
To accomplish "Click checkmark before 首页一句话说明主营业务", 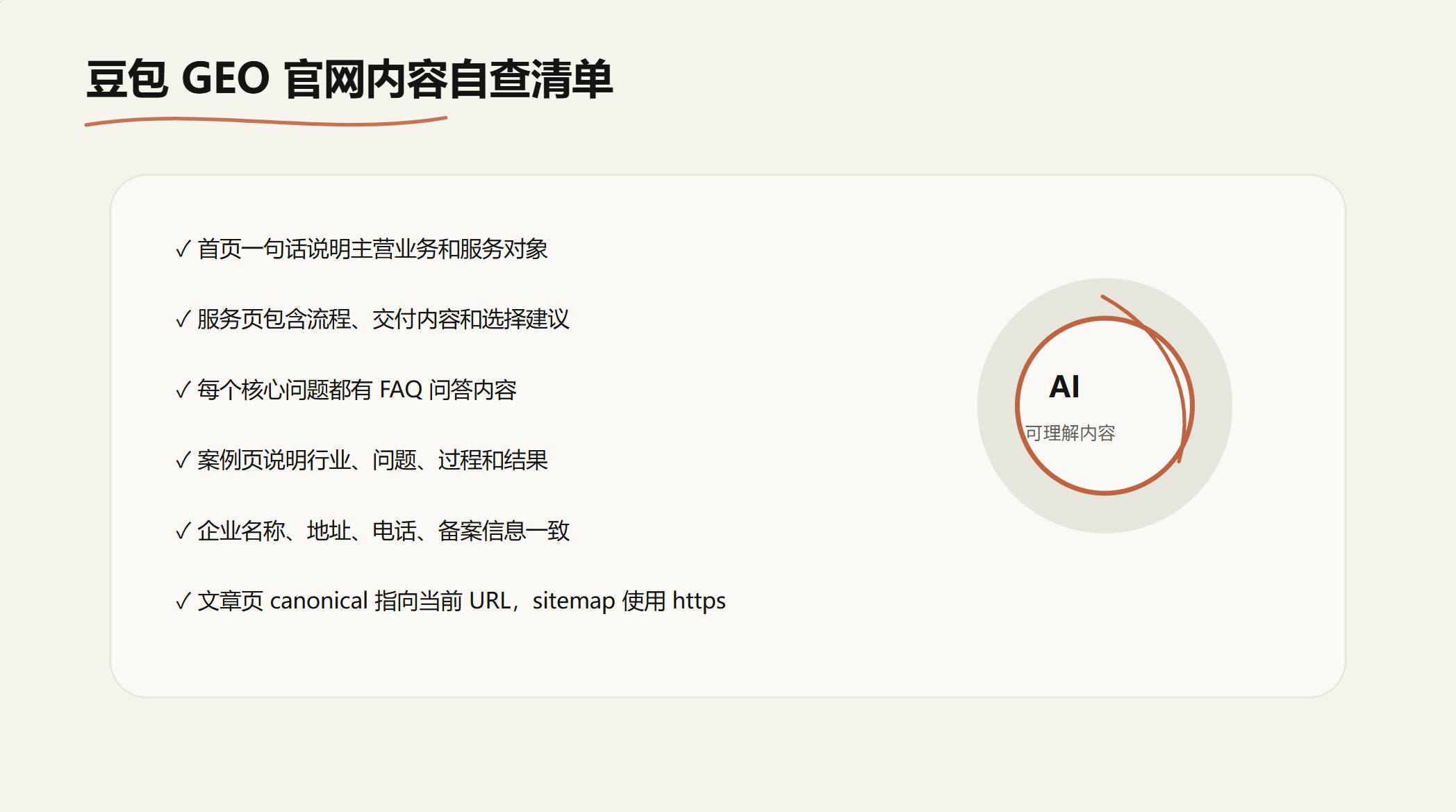I will [x=183, y=249].
